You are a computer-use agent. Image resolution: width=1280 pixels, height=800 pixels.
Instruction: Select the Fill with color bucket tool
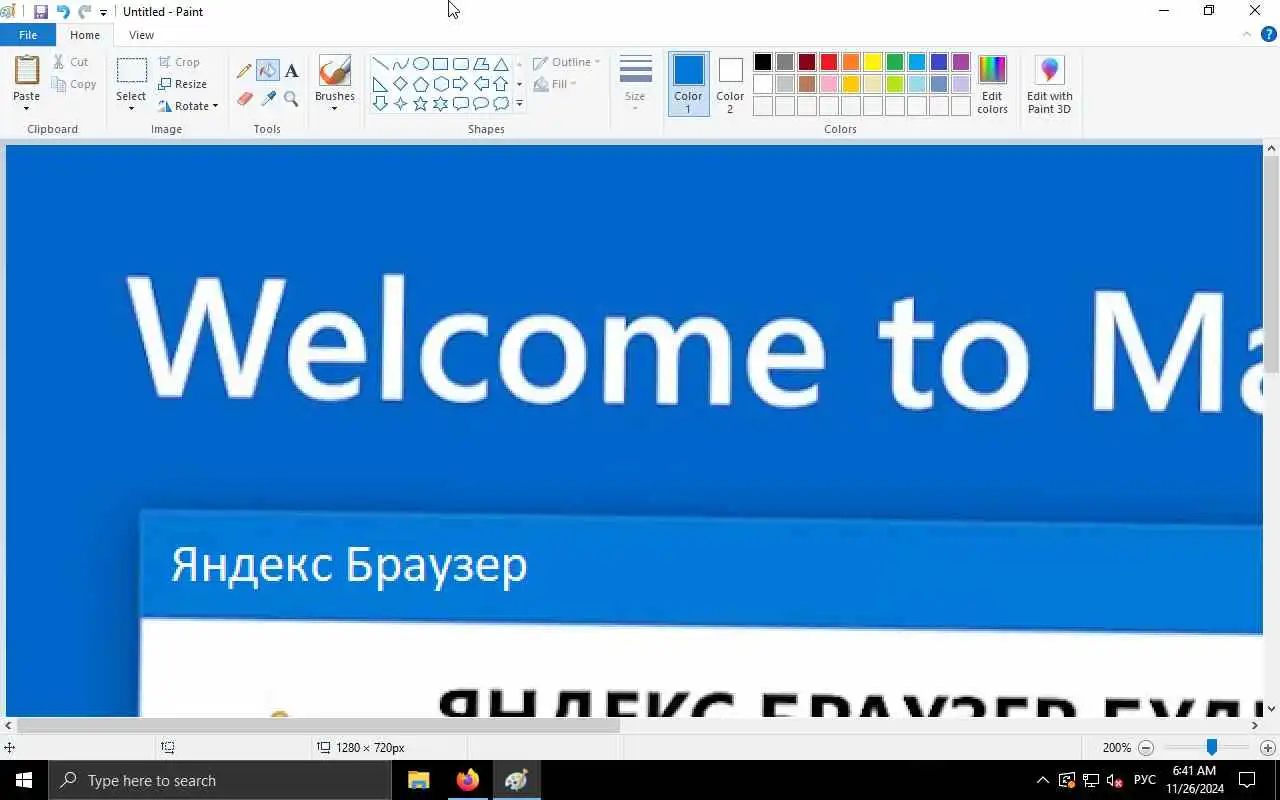267,71
